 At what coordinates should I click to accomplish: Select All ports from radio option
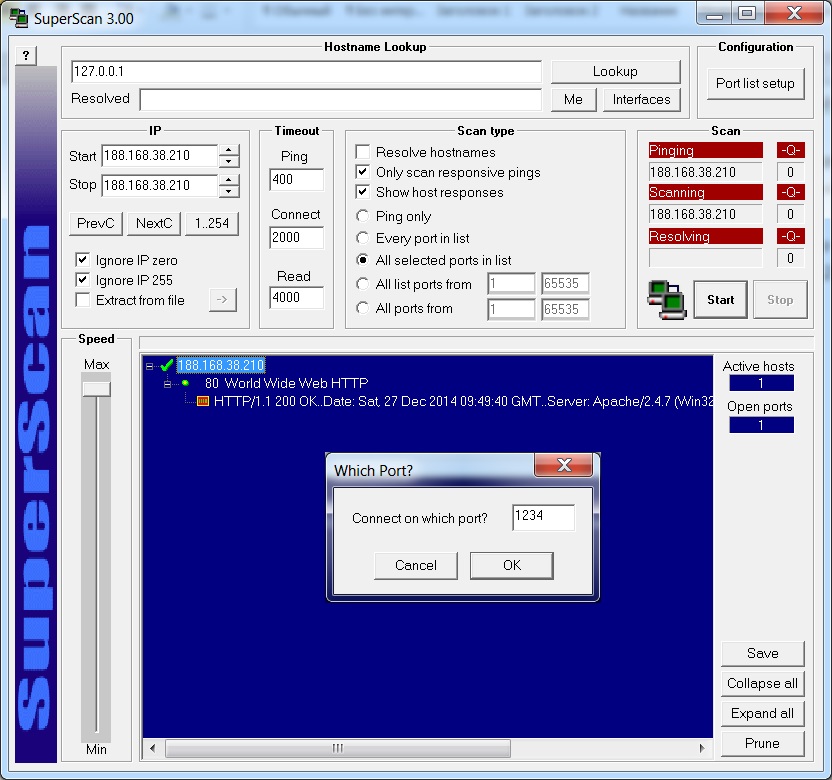[362, 308]
